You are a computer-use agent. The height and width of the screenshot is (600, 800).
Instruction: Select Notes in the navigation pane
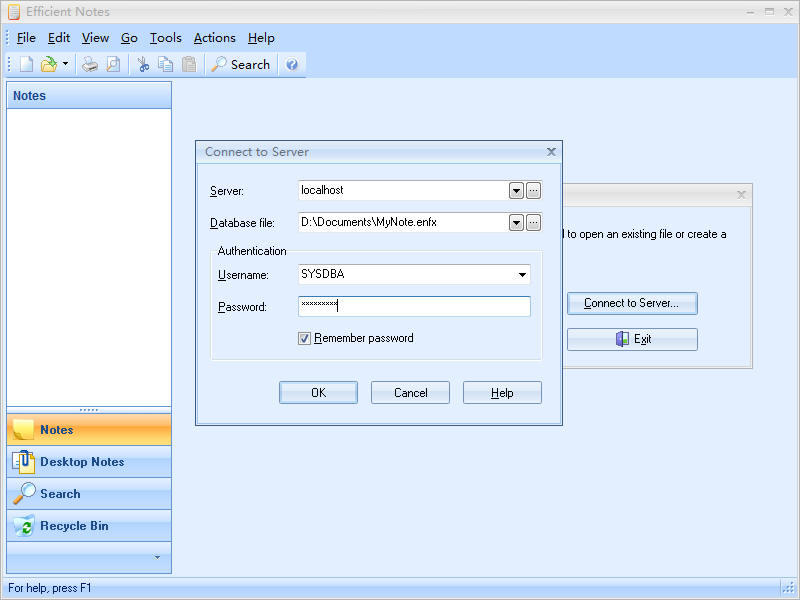click(x=89, y=430)
